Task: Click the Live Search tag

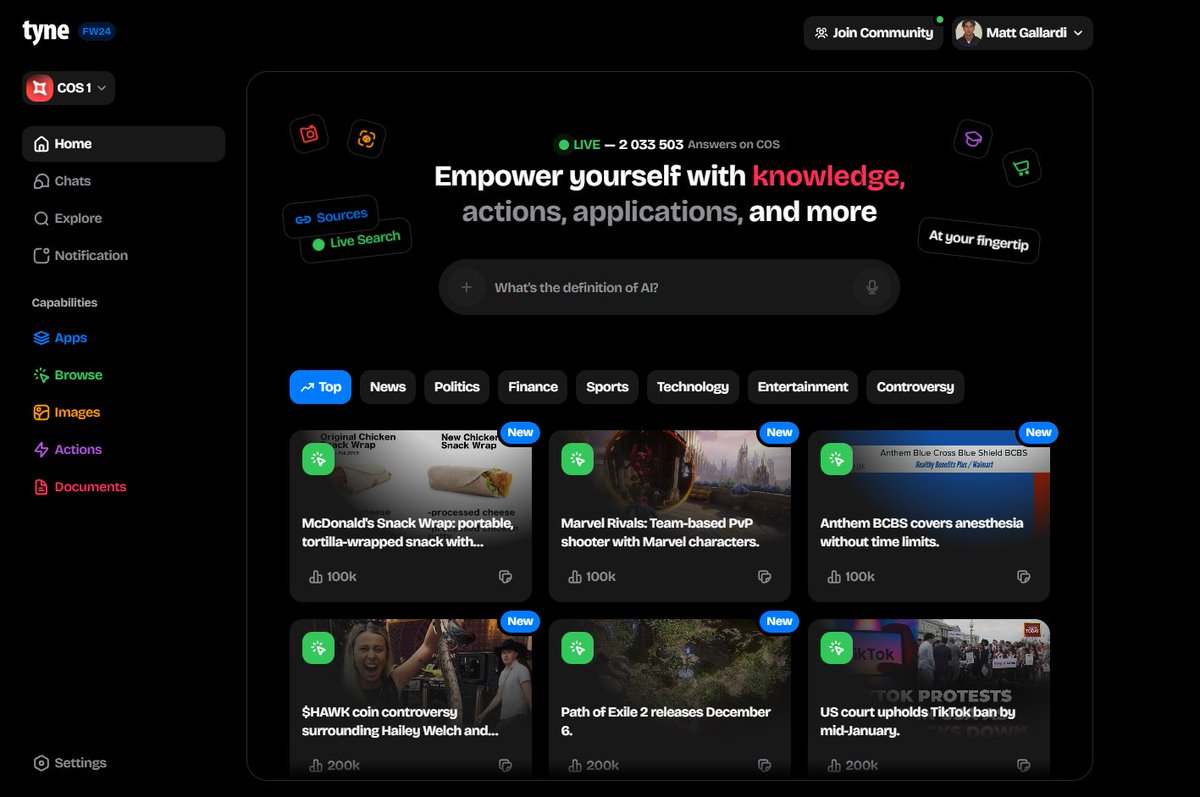Action: [x=356, y=240]
